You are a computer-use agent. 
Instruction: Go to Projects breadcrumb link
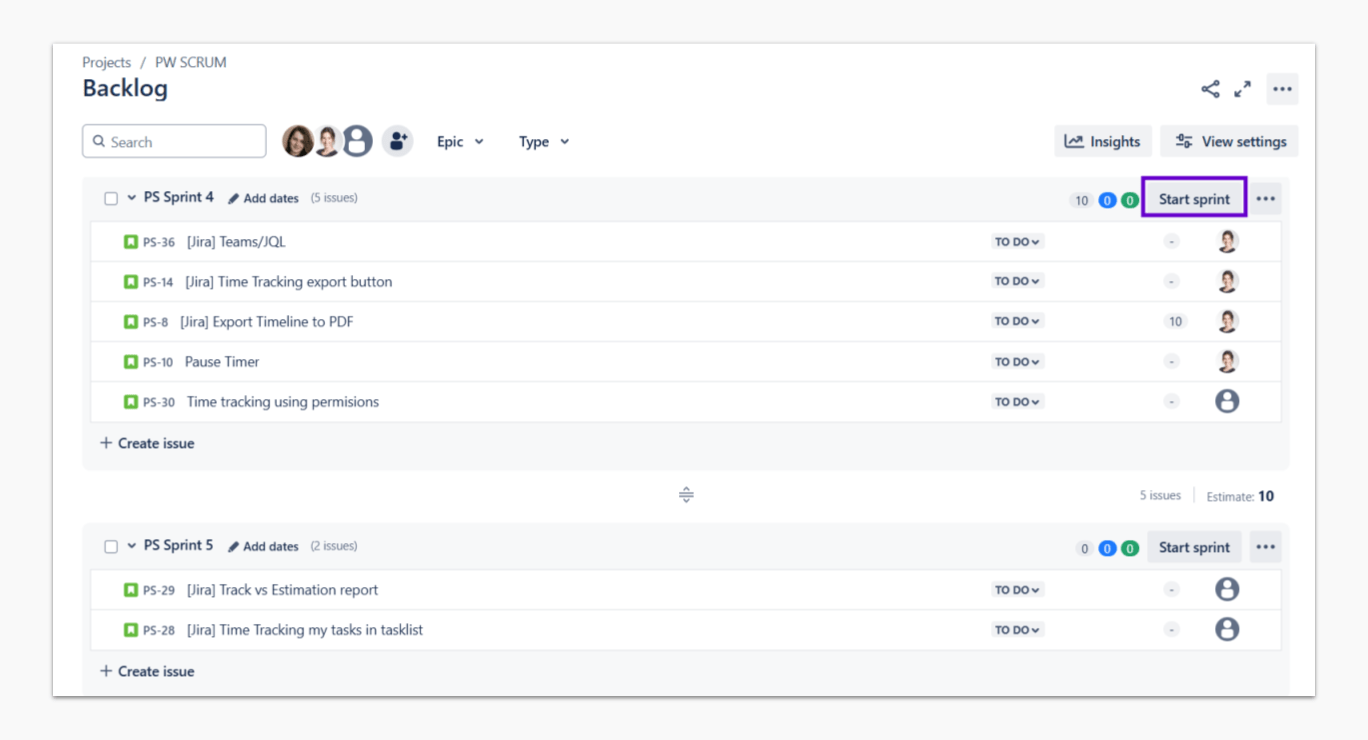click(x=107, y=62)
